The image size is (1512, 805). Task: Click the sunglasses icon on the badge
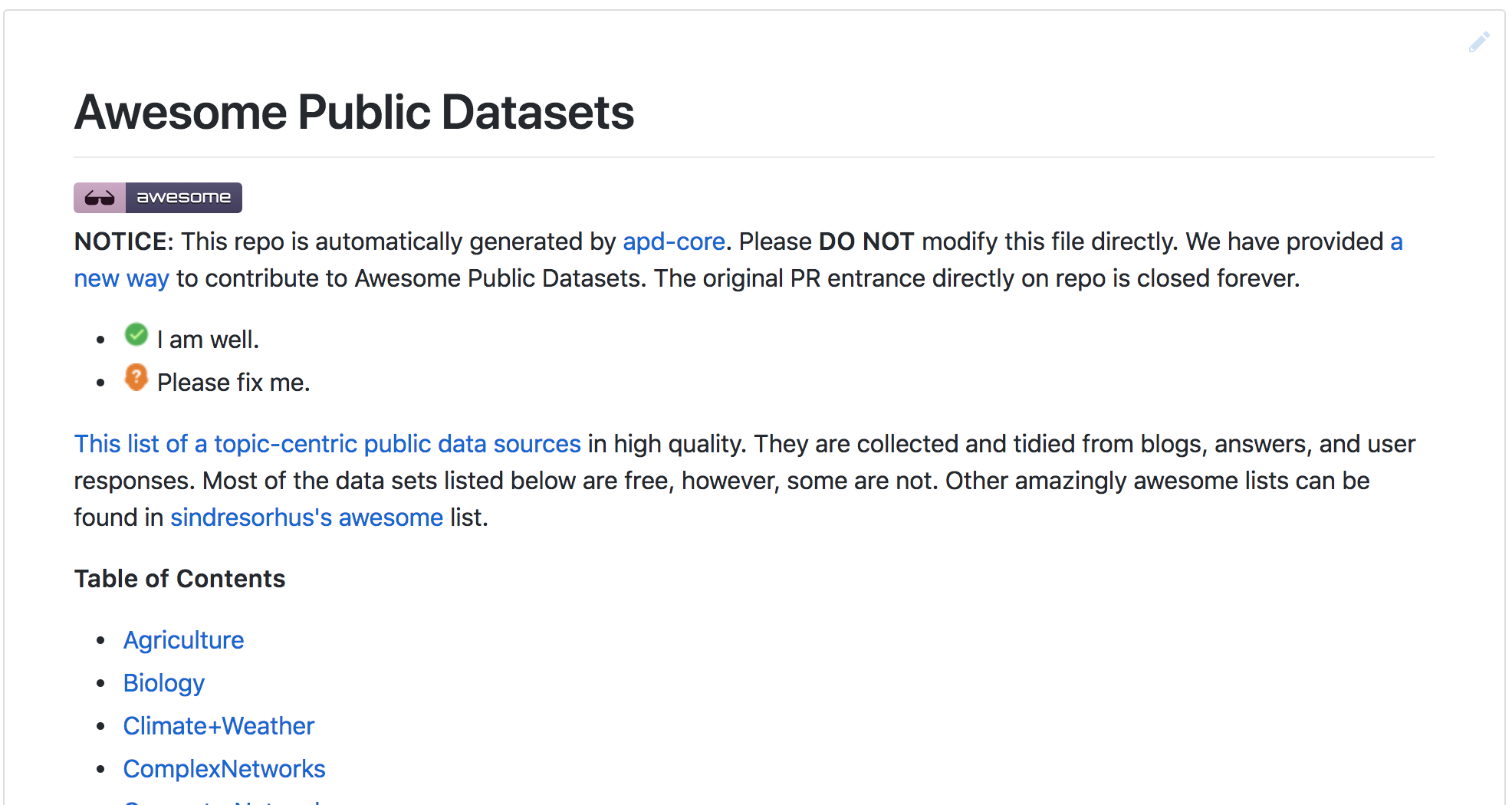tap(100, 198)
